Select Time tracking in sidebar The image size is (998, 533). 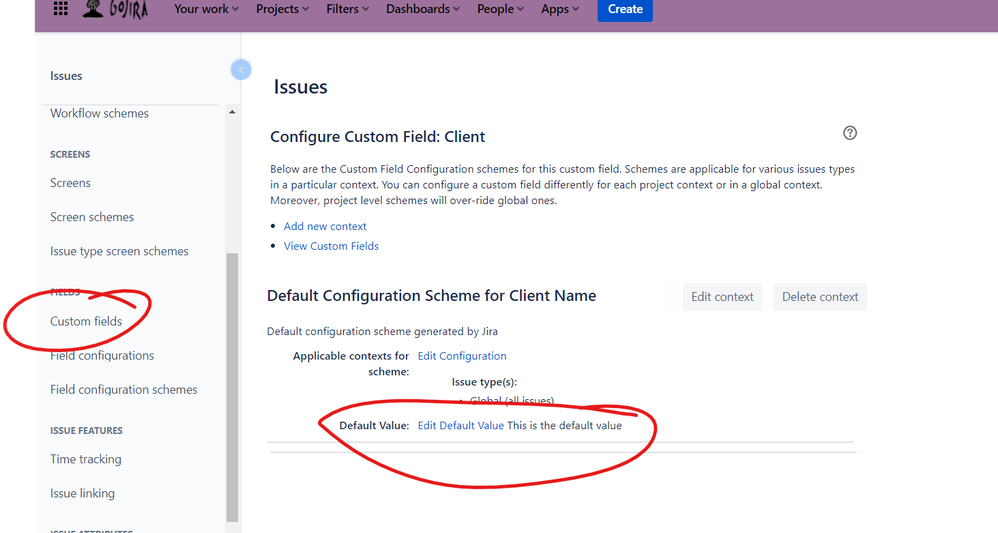coord(85,459)
